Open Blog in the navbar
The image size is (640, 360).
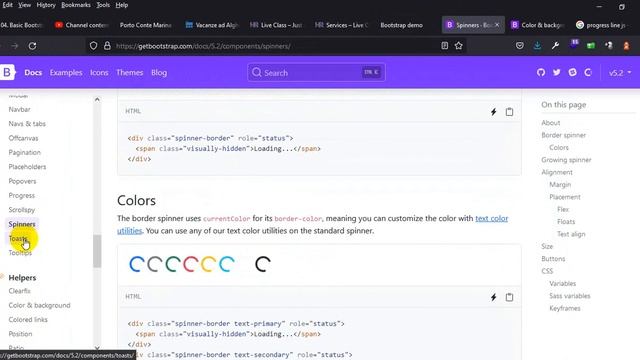tap(159, 73)
